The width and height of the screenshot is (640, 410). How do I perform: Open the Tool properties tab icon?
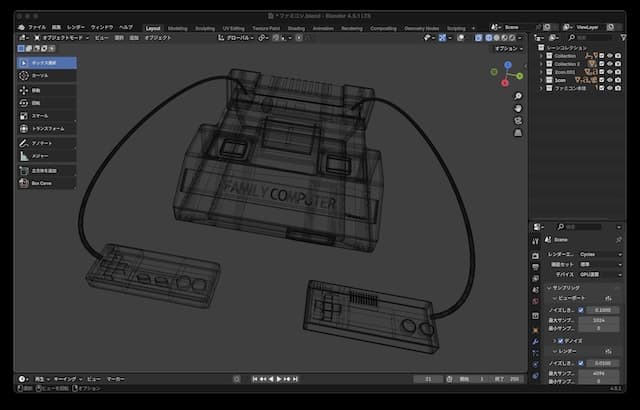(x=536, y=242)
